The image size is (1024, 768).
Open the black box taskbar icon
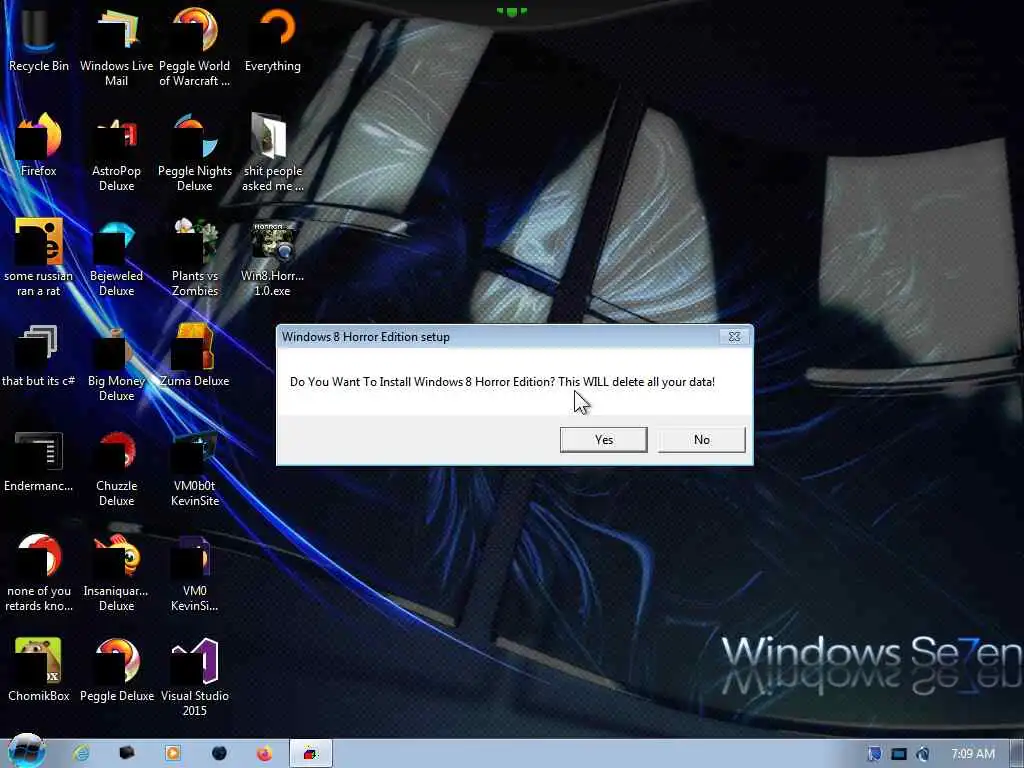point(127,754)
